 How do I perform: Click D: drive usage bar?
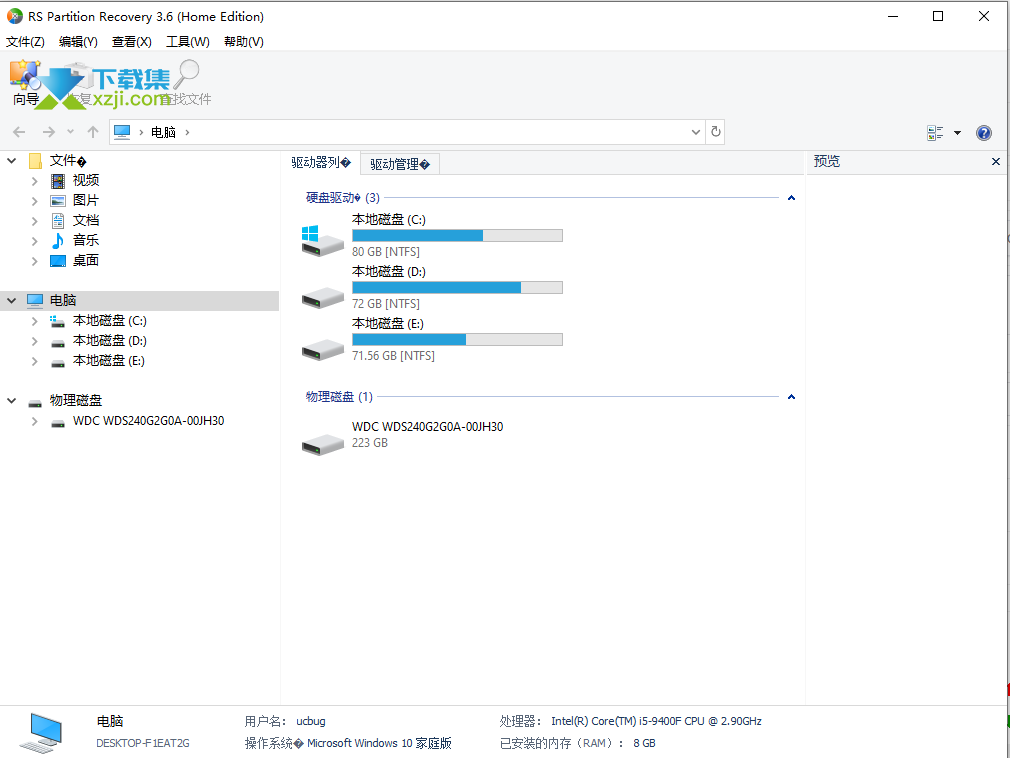tap(457, 288)
